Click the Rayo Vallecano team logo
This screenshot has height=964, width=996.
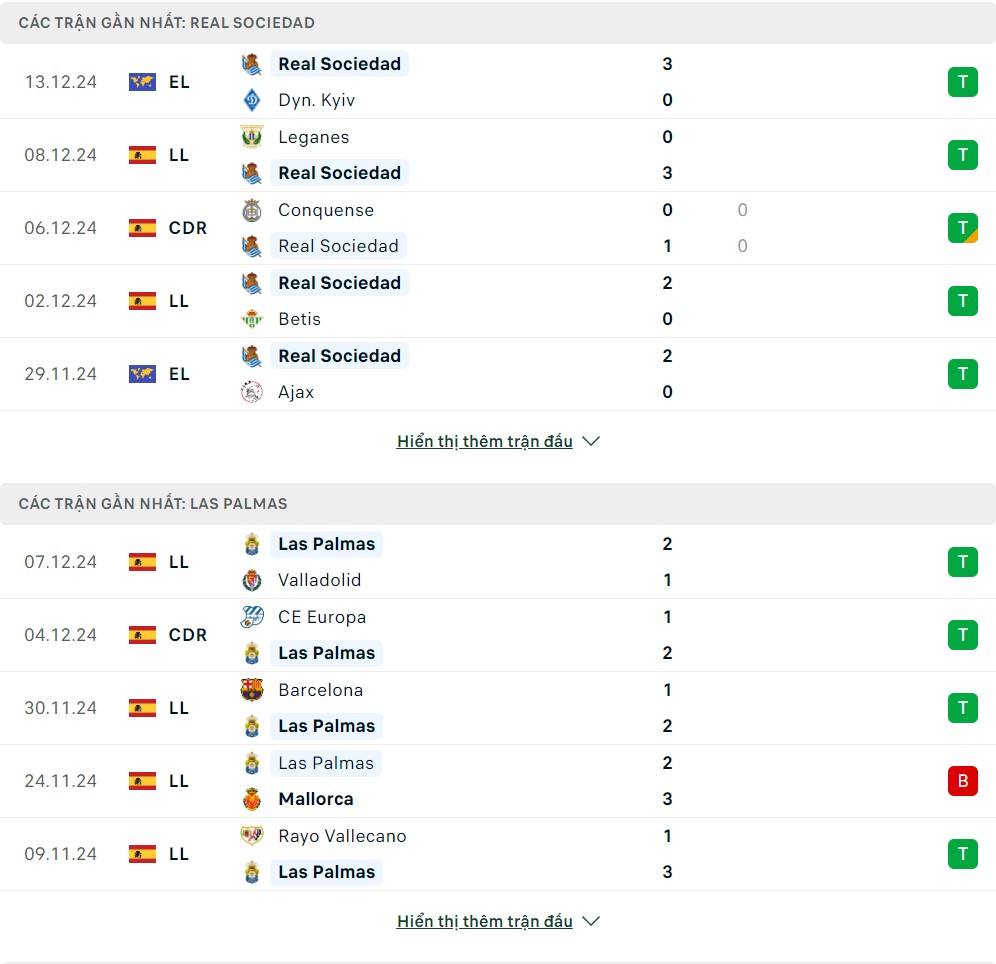coord(251,836)
